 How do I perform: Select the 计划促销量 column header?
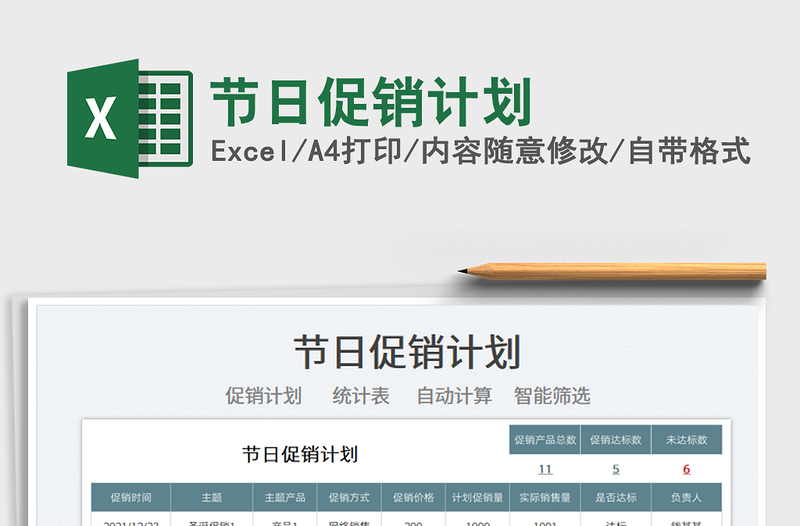pyautogui.click(x=478, y=497)
